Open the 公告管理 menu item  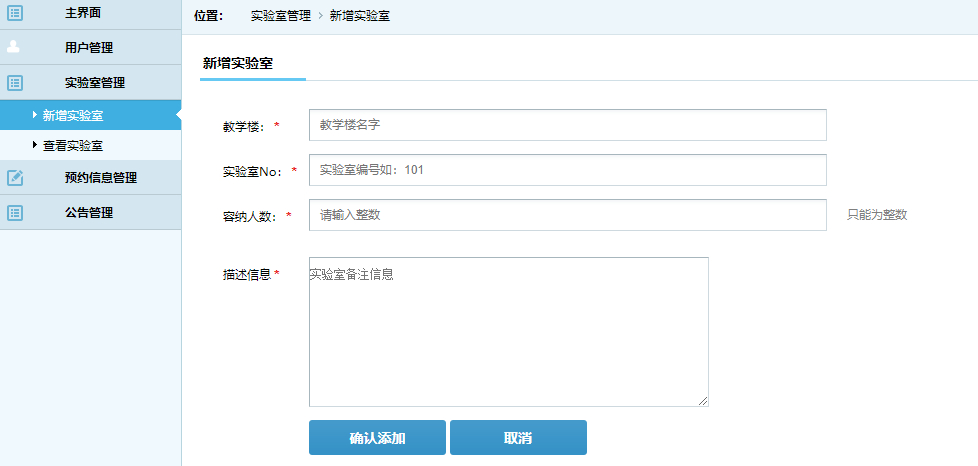pos(90,213)
